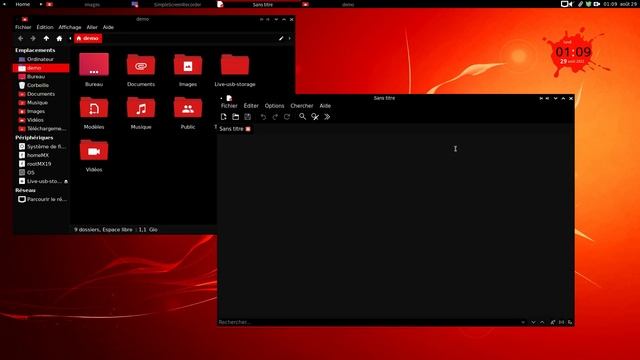Select Téléchargeme... in the sidebar
The height and width of the screenshot is (360, 640).
(x=41, y=129)
